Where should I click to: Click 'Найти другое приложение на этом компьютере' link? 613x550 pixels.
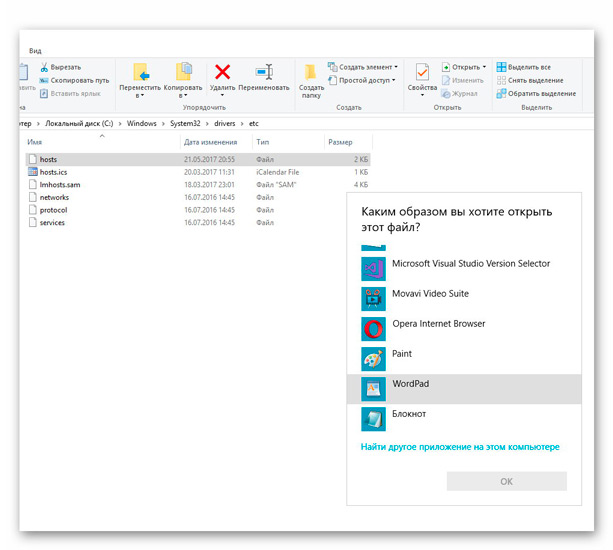pos(460,447)
